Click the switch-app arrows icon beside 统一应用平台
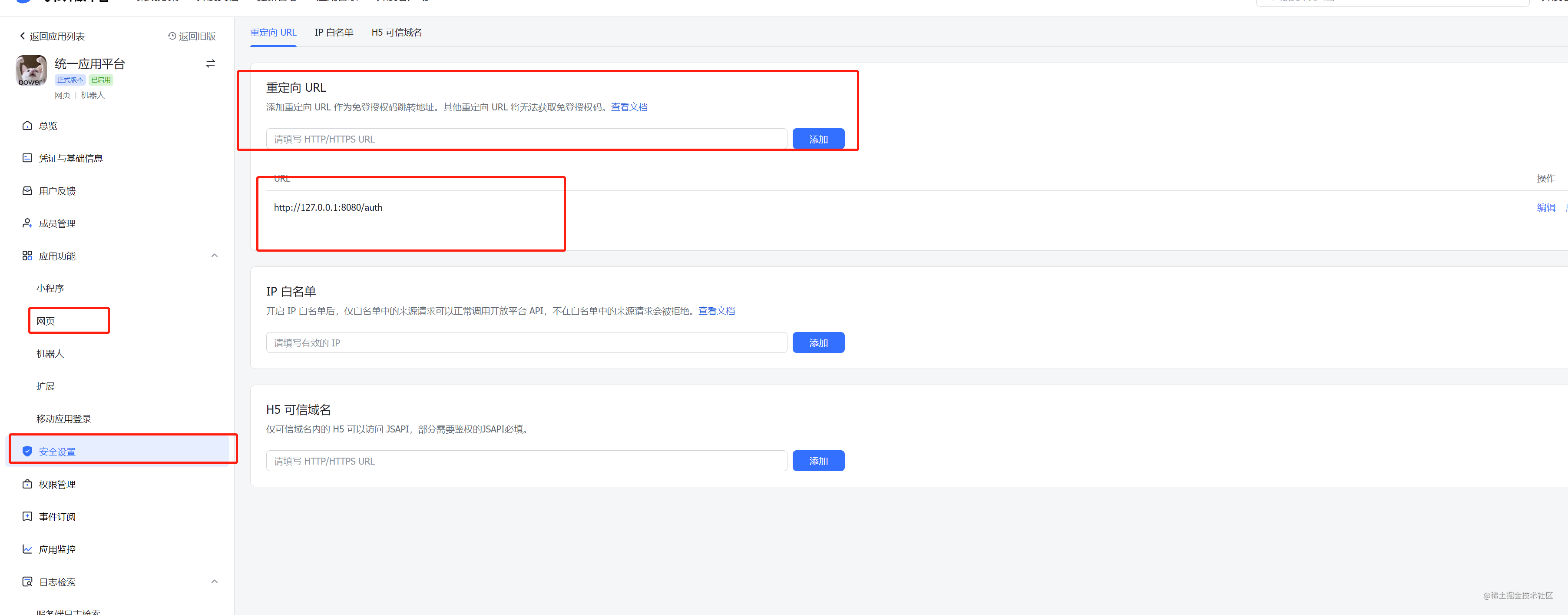 click(211, 63)
